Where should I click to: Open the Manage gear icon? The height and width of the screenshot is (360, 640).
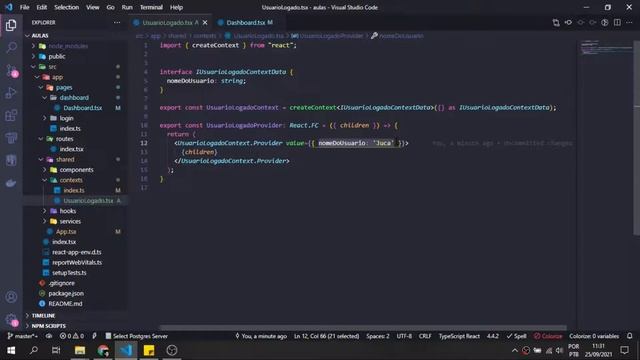click(x=11, y=320)
